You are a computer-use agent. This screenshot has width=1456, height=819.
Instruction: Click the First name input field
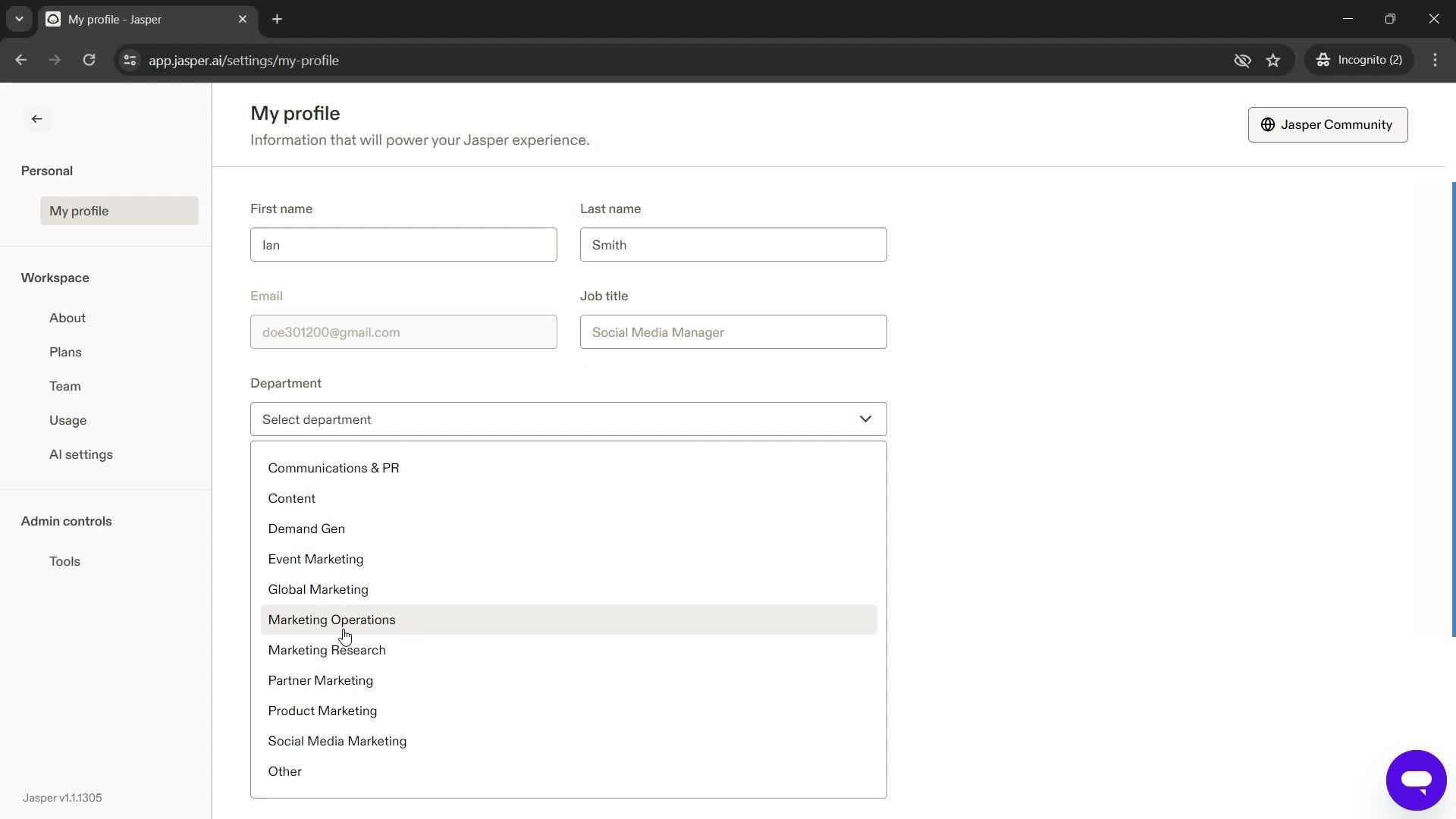pos(405,246)
